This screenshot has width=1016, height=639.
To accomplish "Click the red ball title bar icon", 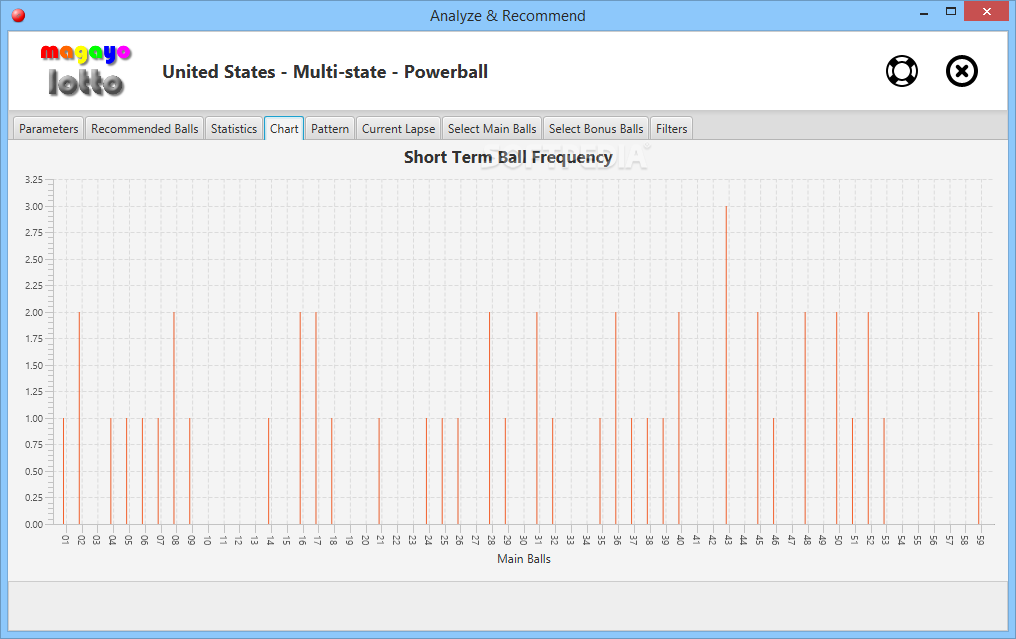I will pyautogui.click(x=18, y=16).
